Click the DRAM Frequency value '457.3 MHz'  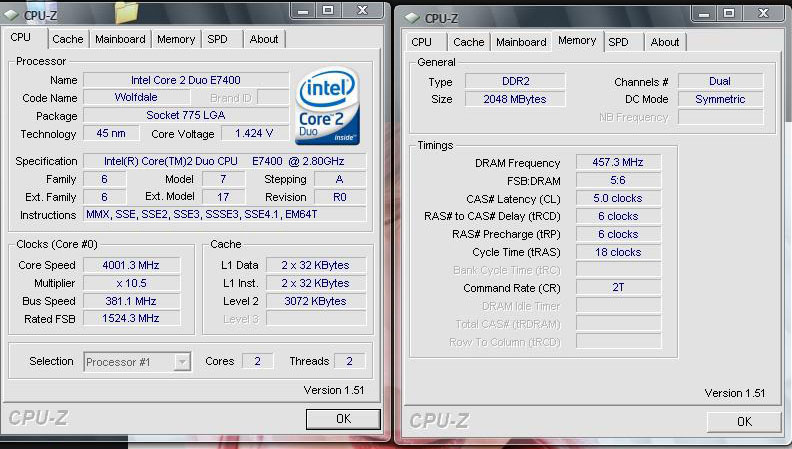tap(618, 162)
